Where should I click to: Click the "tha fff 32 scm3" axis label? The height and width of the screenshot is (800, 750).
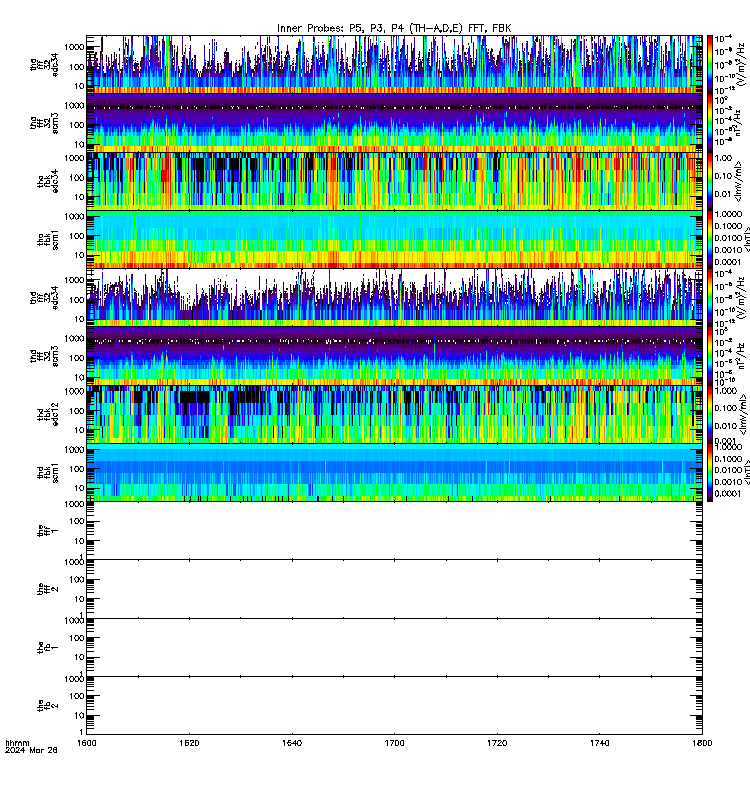44,123
